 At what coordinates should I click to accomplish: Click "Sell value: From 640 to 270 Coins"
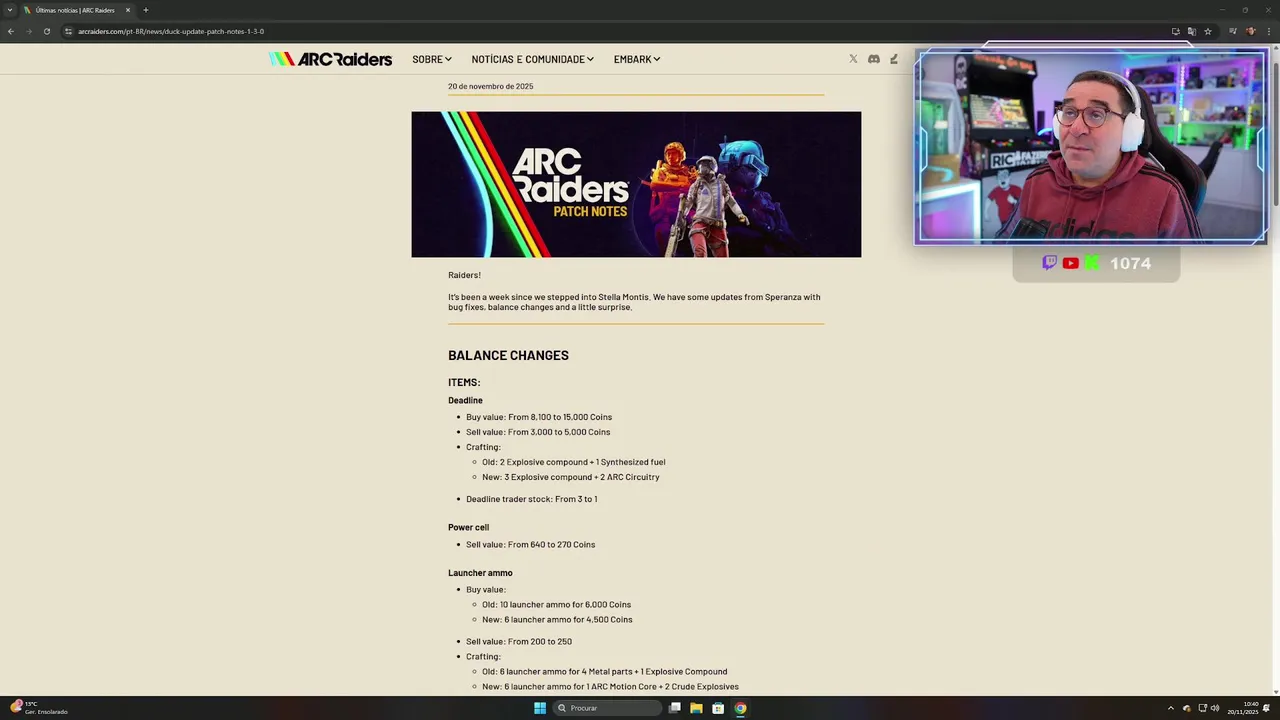[530, 545]
